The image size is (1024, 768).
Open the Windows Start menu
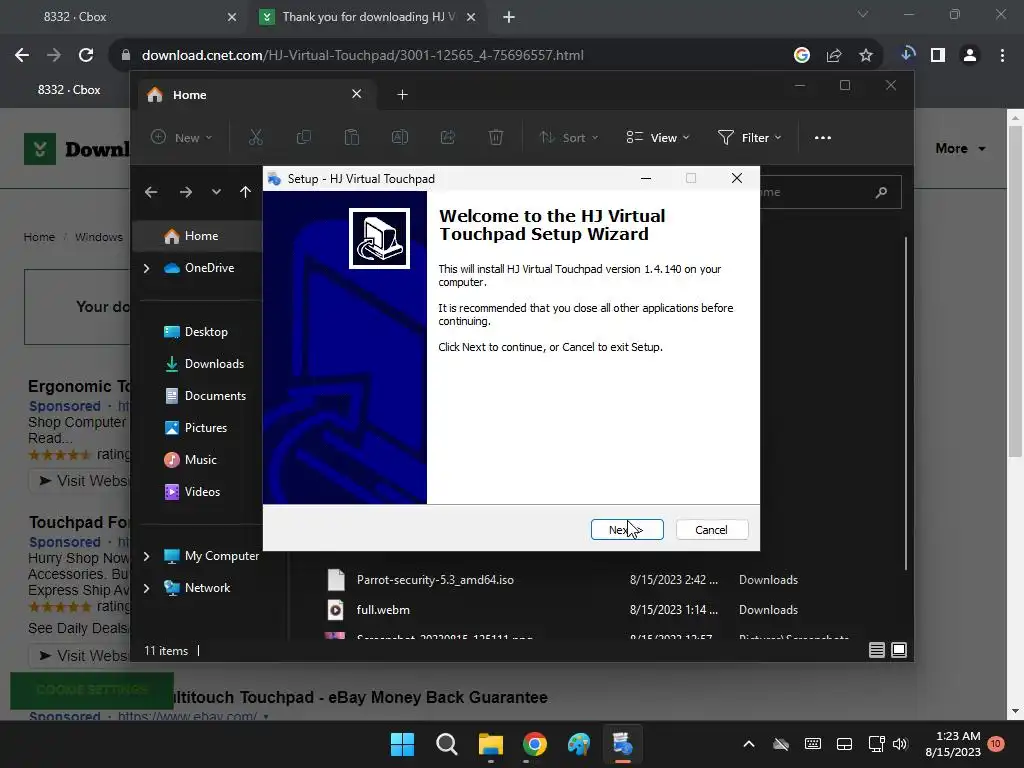click(x=402, y=744)
